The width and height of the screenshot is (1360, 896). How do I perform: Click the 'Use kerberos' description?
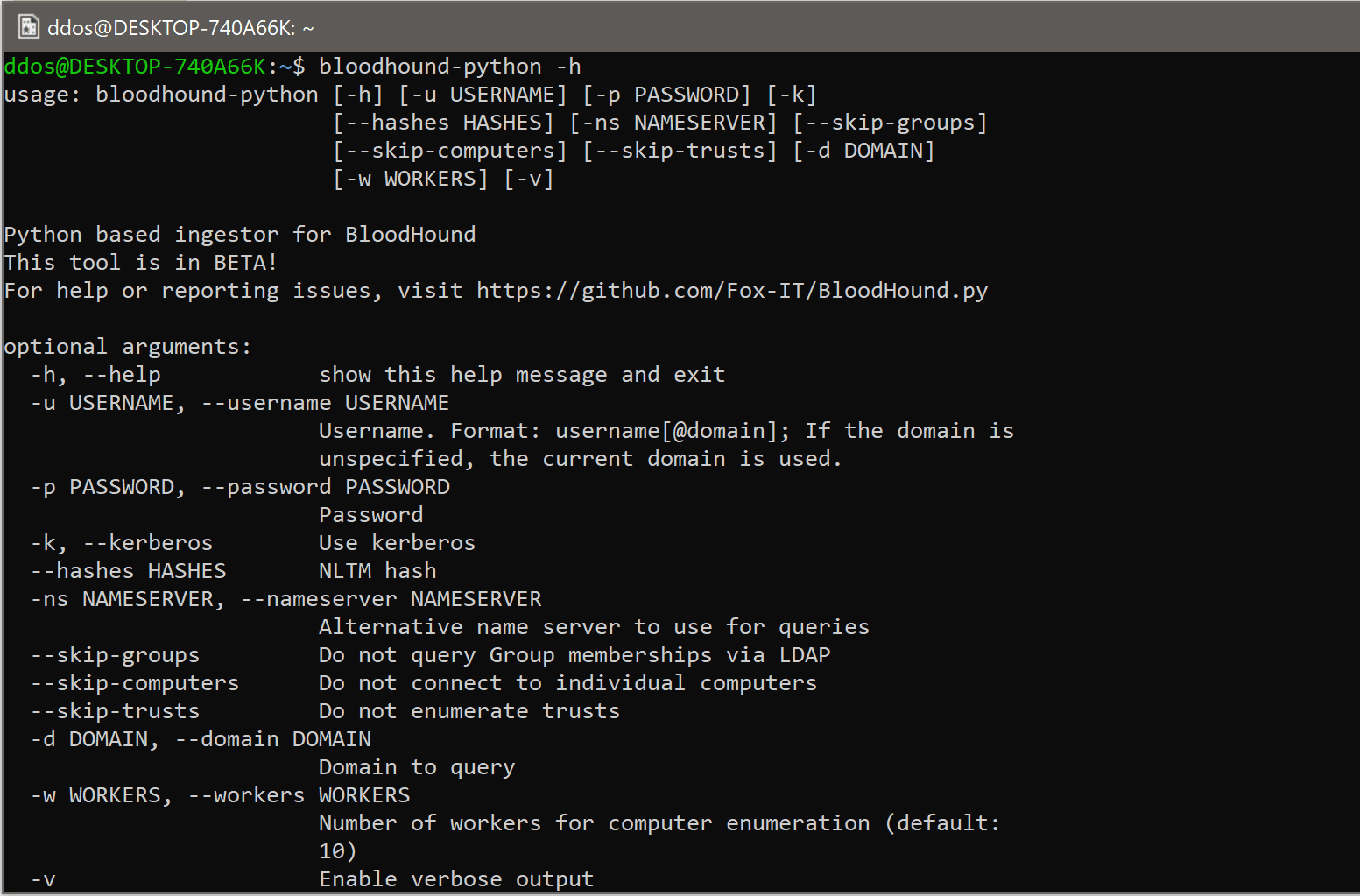(x=398, y=543)
